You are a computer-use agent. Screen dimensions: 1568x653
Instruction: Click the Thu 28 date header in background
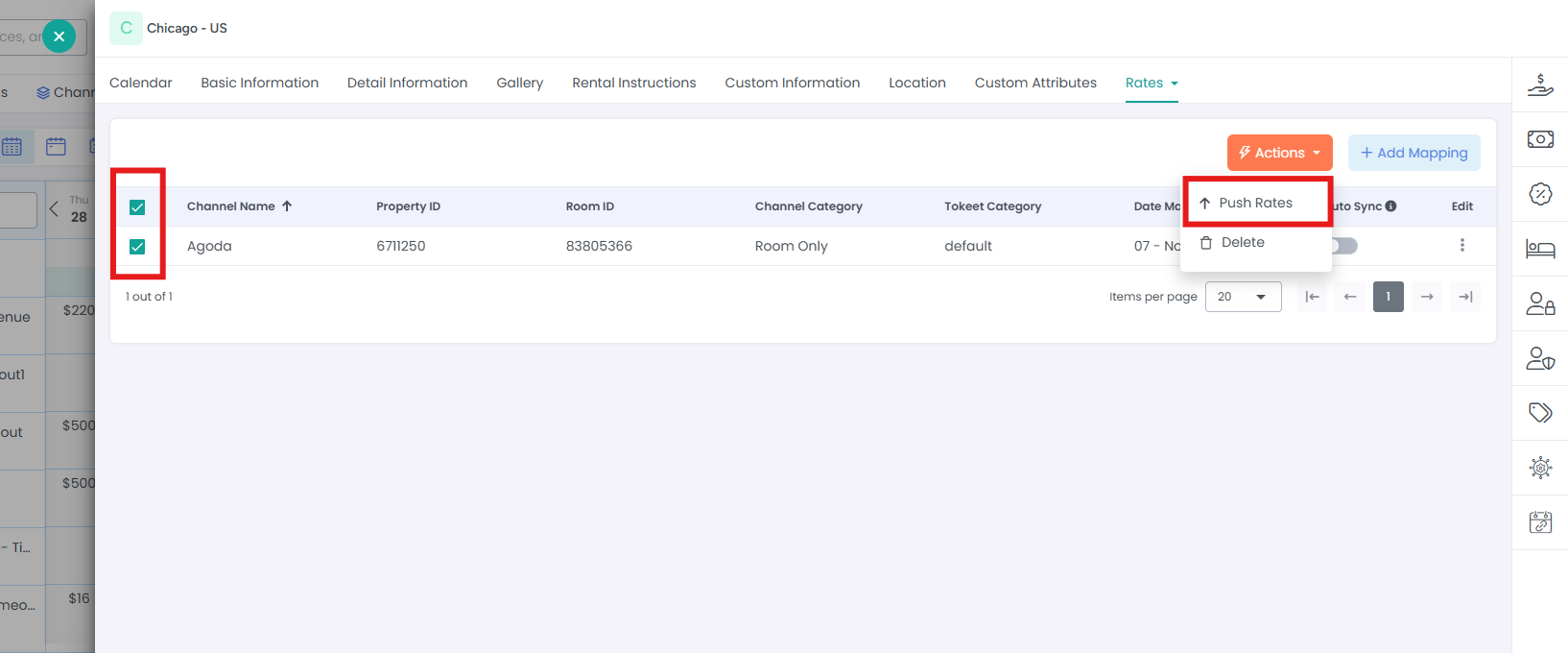click(79, 208)
